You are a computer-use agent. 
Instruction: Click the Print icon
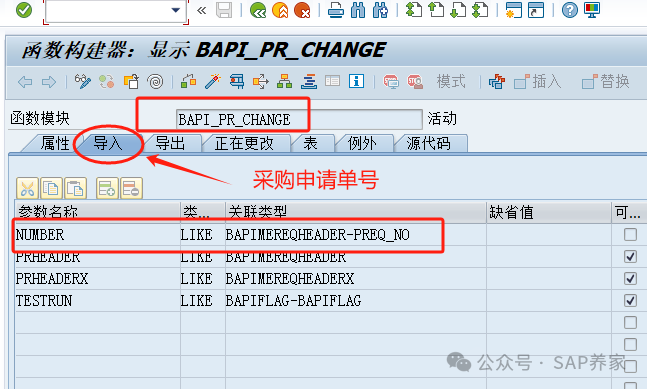[x=335, y=10]
